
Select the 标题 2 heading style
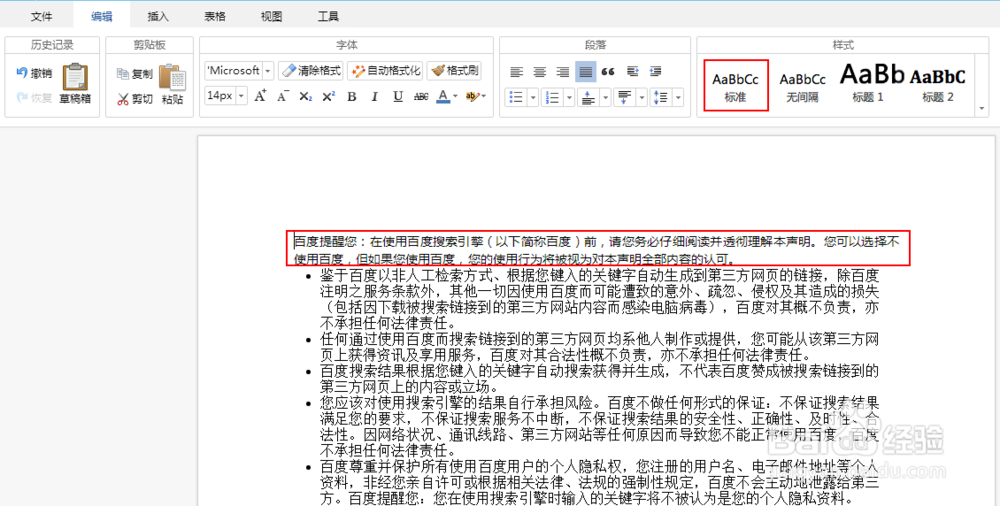point(938,85)
